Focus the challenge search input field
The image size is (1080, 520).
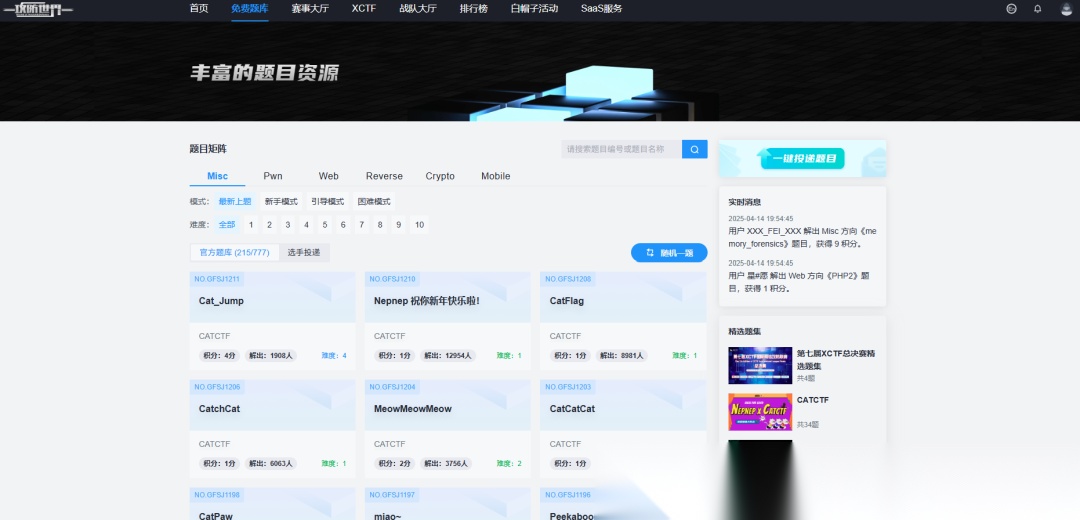621,149
